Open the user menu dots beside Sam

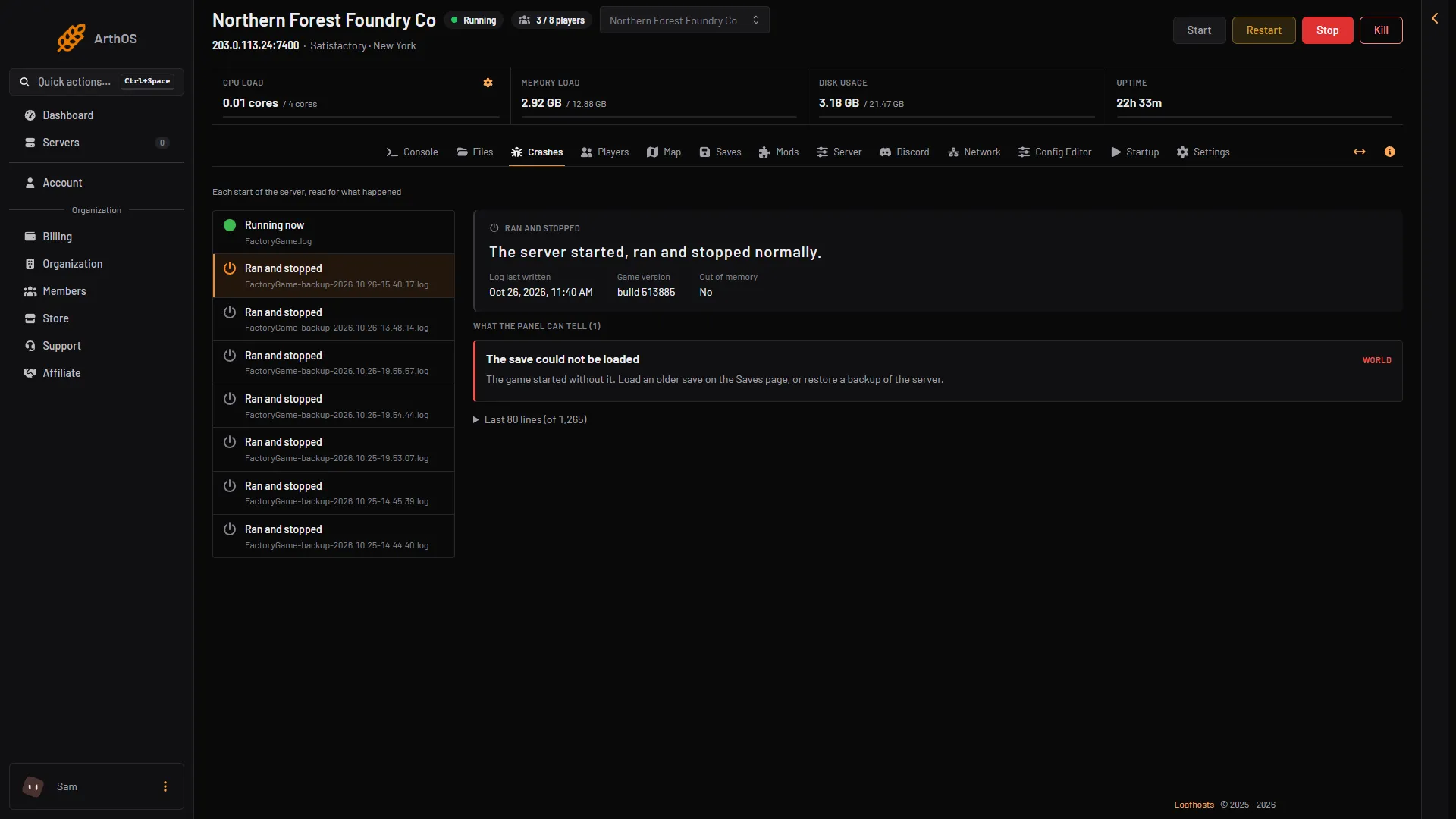[x=165, y=786]
